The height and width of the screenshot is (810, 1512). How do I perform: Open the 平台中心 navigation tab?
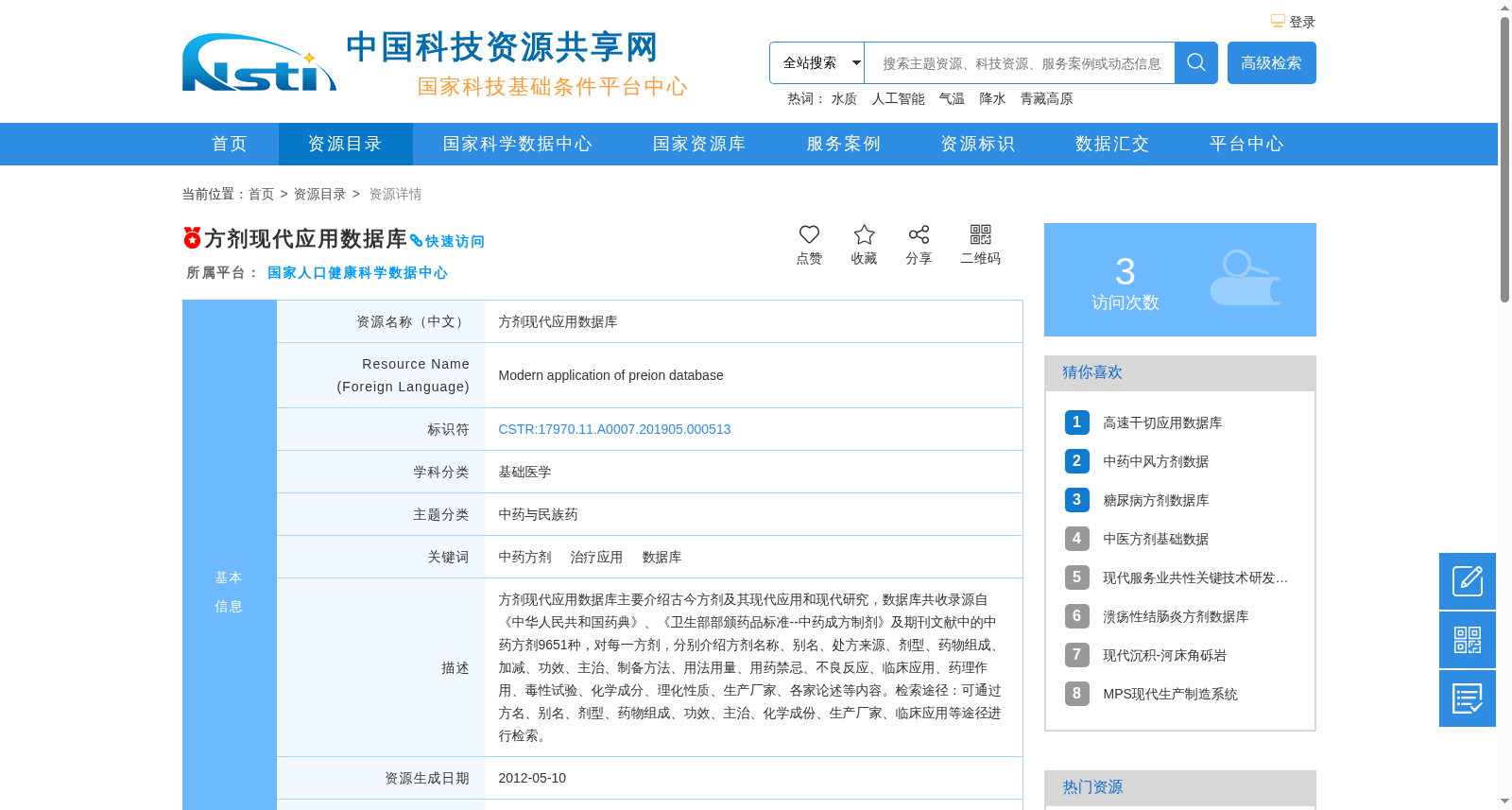(1246, 144)
